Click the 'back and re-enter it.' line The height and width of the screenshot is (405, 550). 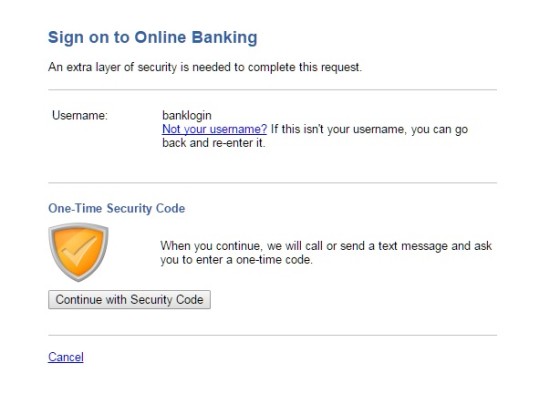tap(214, 143)
